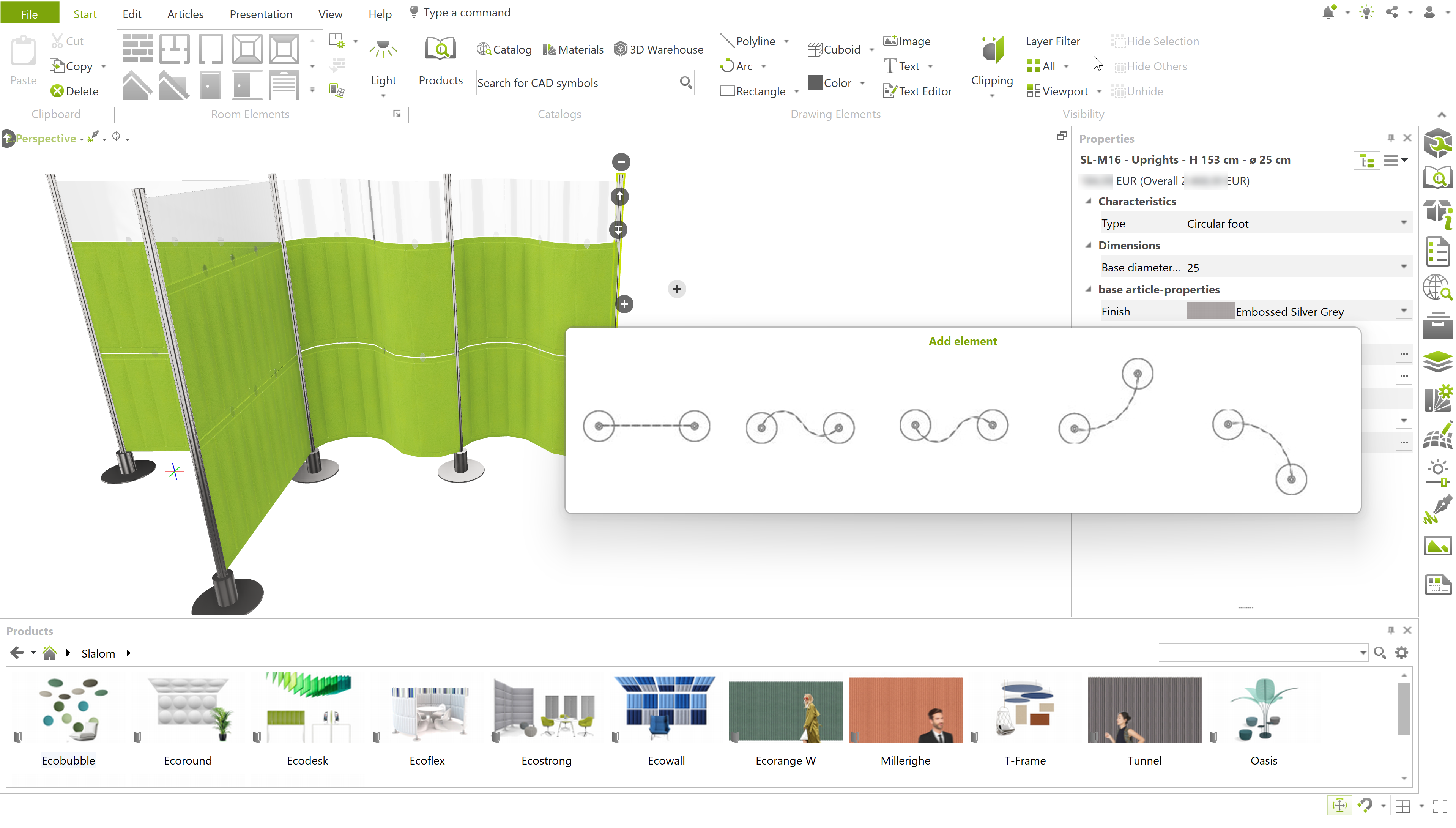Switch to the Edit tab
The image size is (1456, 828).
pos(132,14)
